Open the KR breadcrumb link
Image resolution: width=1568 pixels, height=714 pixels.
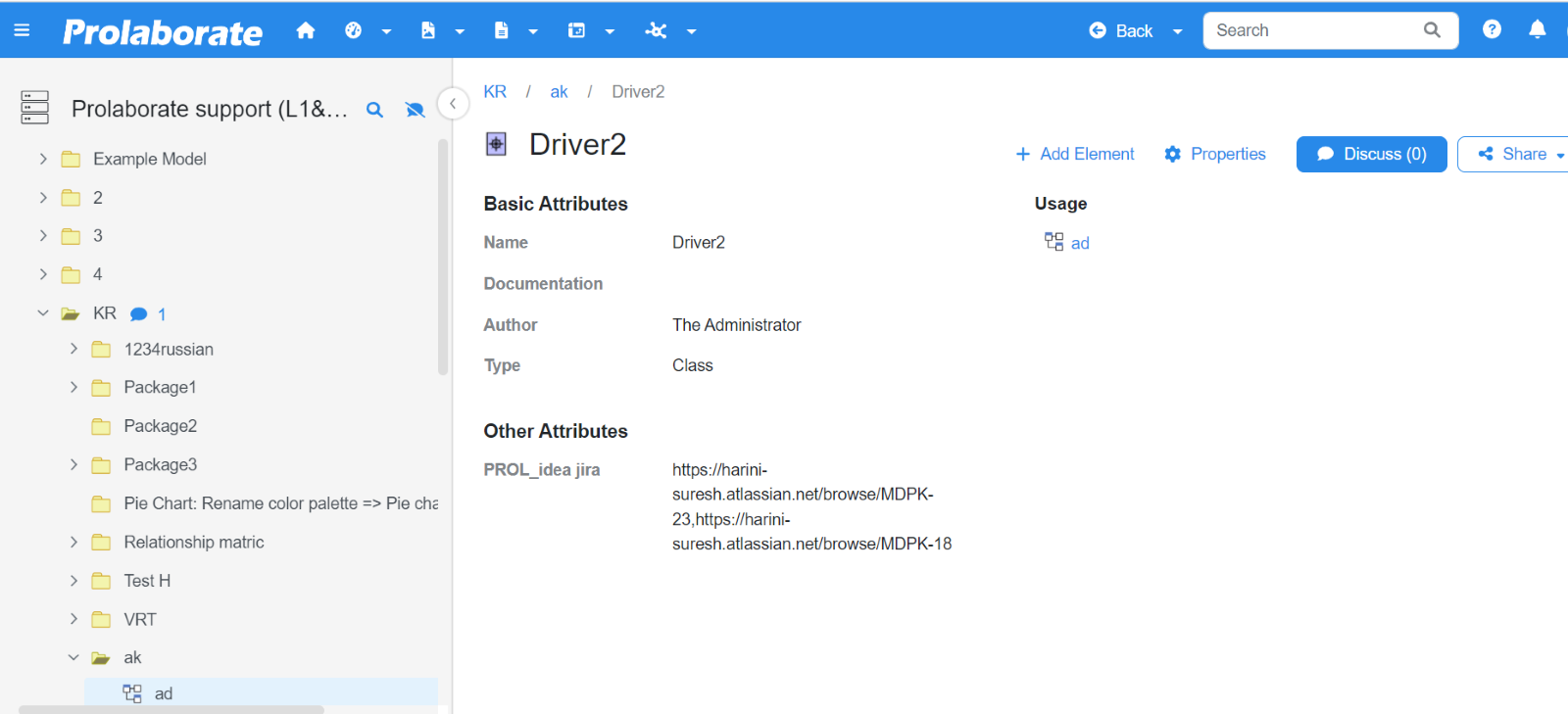tap(495, 91)
